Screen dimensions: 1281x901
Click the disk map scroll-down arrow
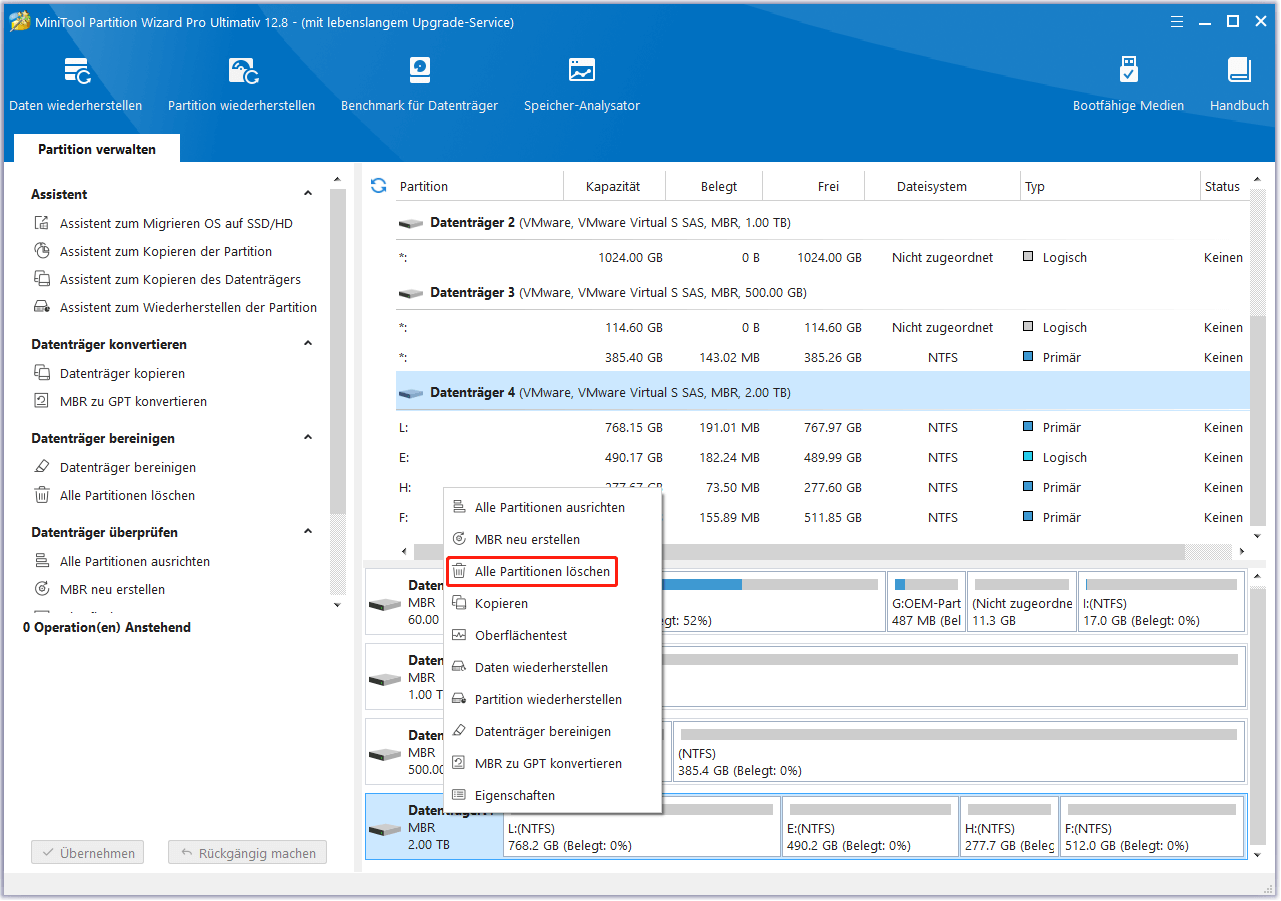pyautogui.click(x=1258, y=856)
